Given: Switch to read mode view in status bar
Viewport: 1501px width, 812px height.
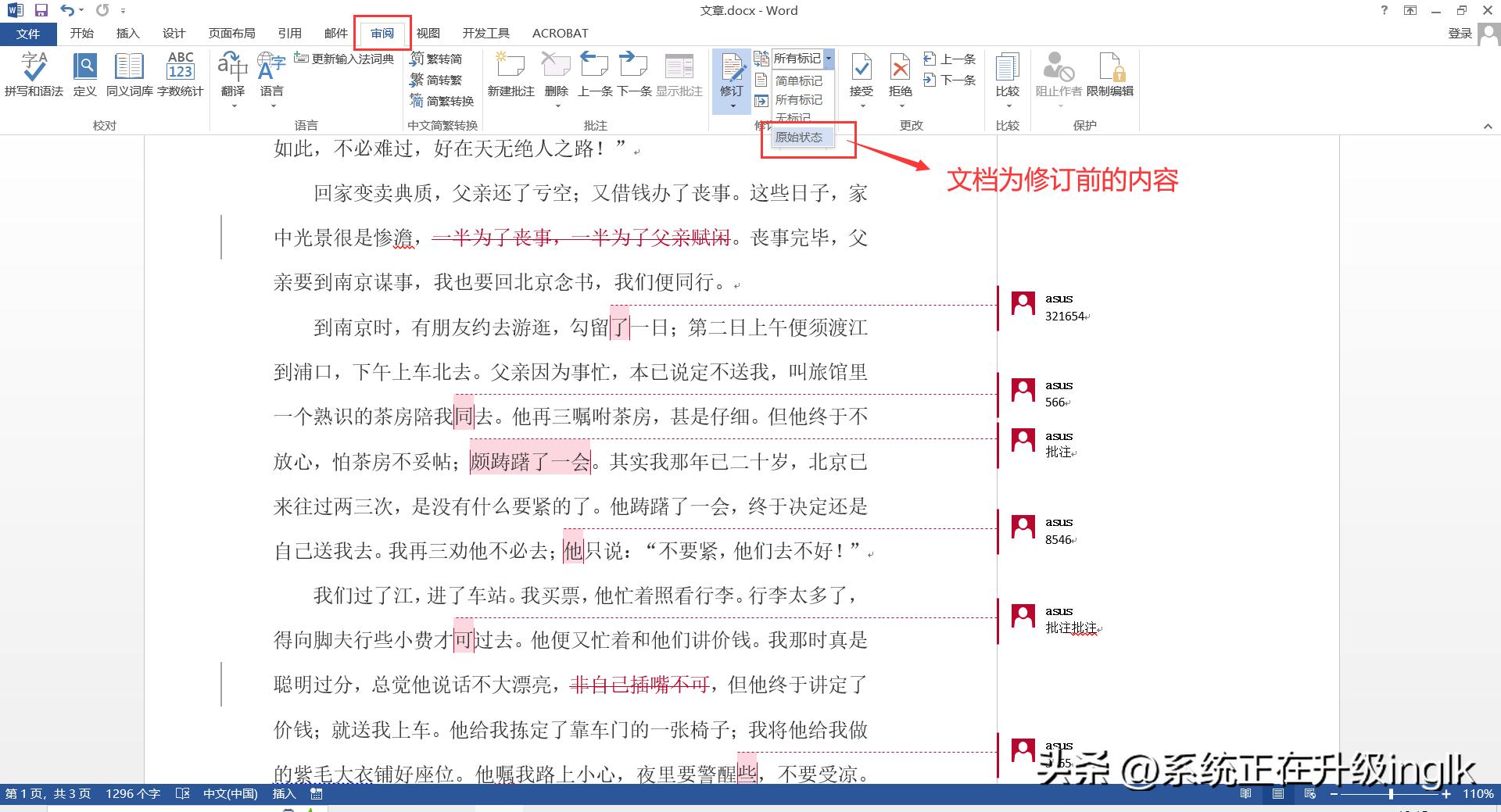Looking at the screenshot, I should tap(1245, 794).
